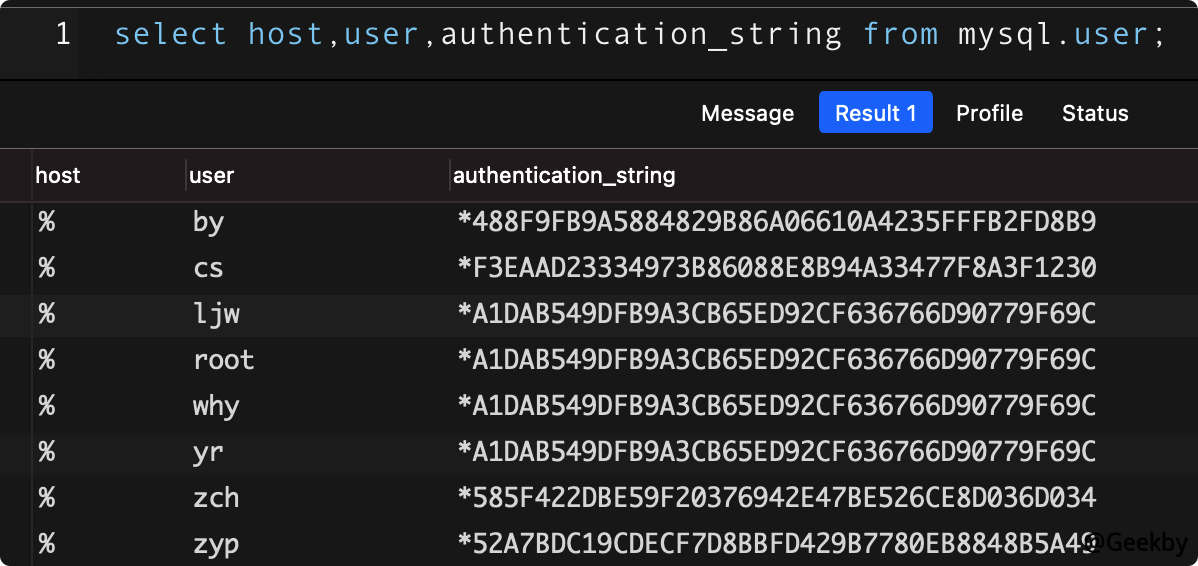Select the user cell 'by'
The width and height of the screenshot is (1198, 566).
(x=208, y=222)
